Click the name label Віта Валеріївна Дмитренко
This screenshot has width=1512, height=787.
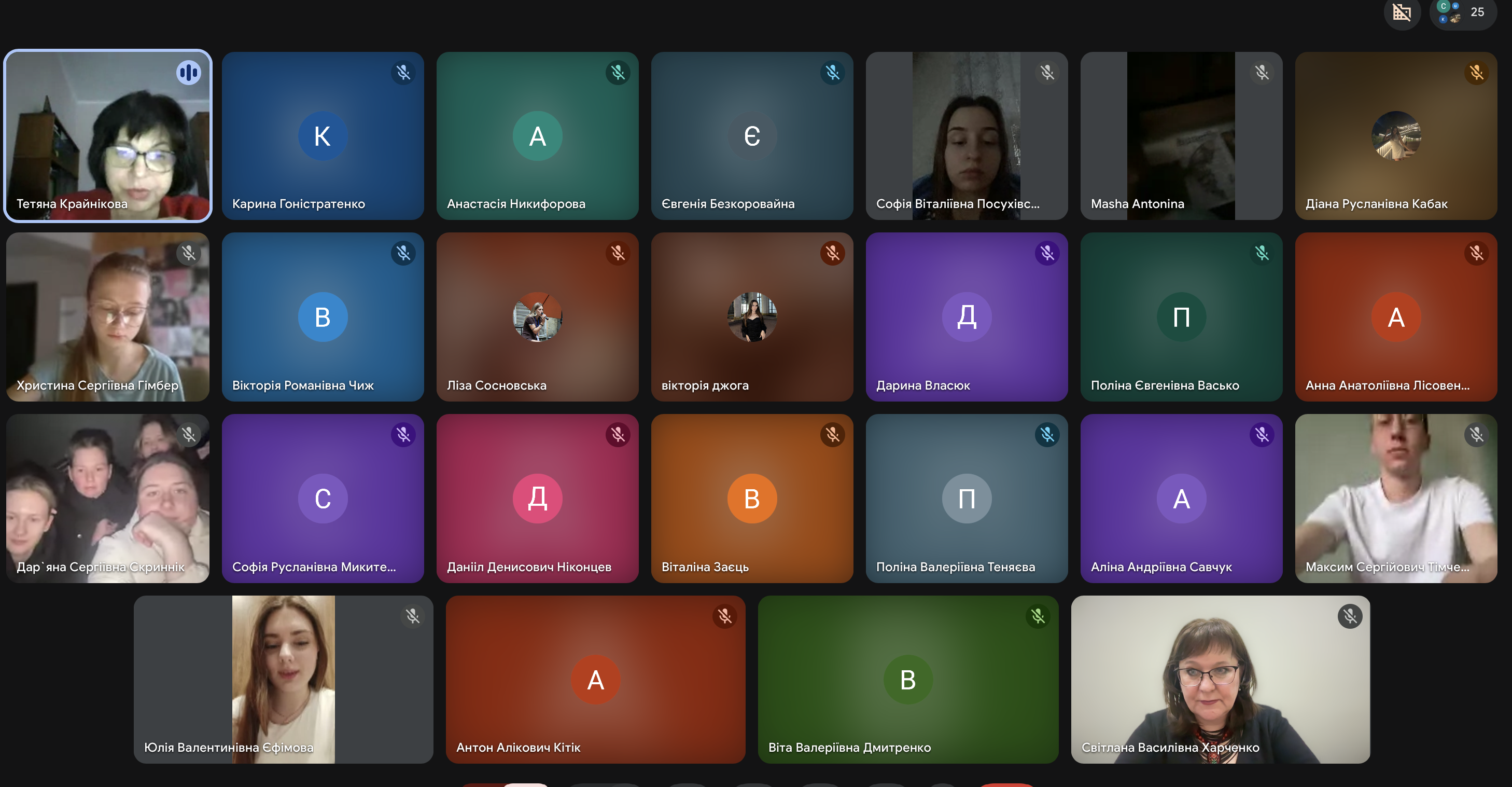(x=849, y=748)
